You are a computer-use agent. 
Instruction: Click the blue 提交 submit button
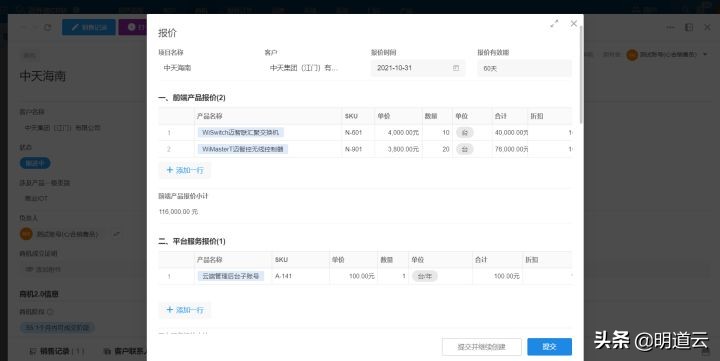click(550, 347)
